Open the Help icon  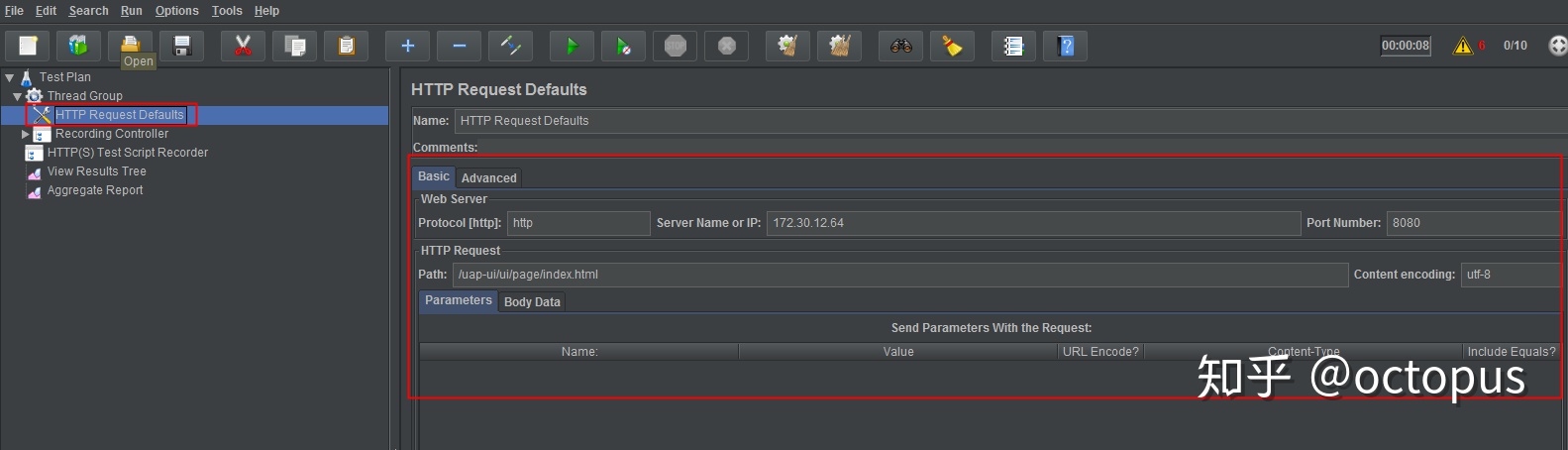(x=1065, y=46)
